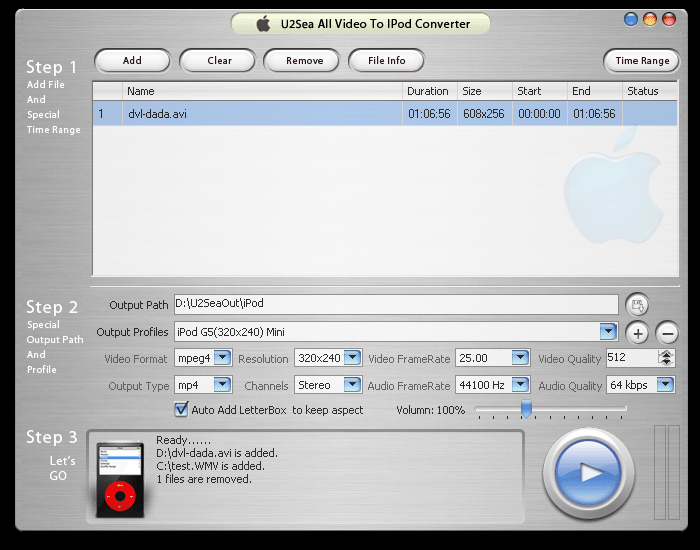
Task: Click the Video Quality 512 field
Action: (632, 358)
